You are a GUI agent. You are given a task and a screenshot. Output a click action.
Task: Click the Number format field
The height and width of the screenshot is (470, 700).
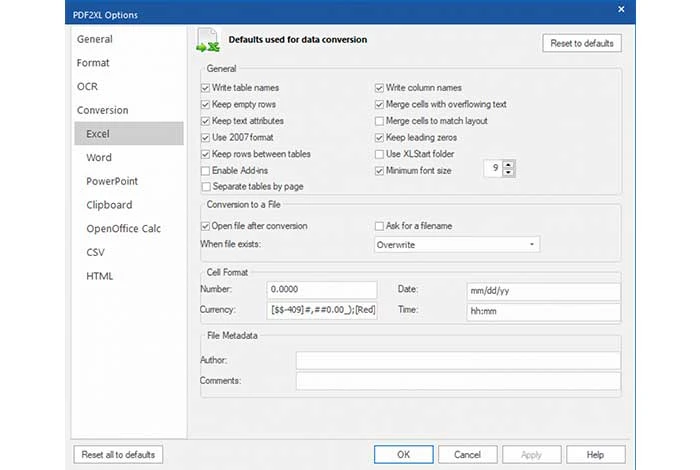click(x=322, y=289)
